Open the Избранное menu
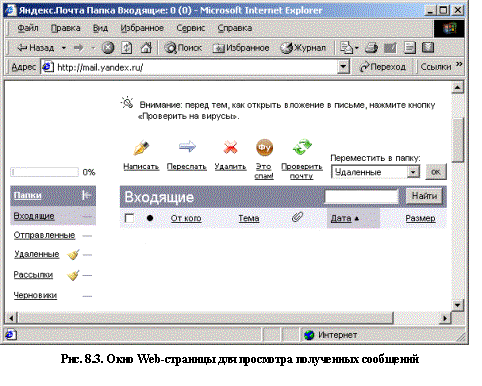 pyautogui.click(x=142, y=28)
